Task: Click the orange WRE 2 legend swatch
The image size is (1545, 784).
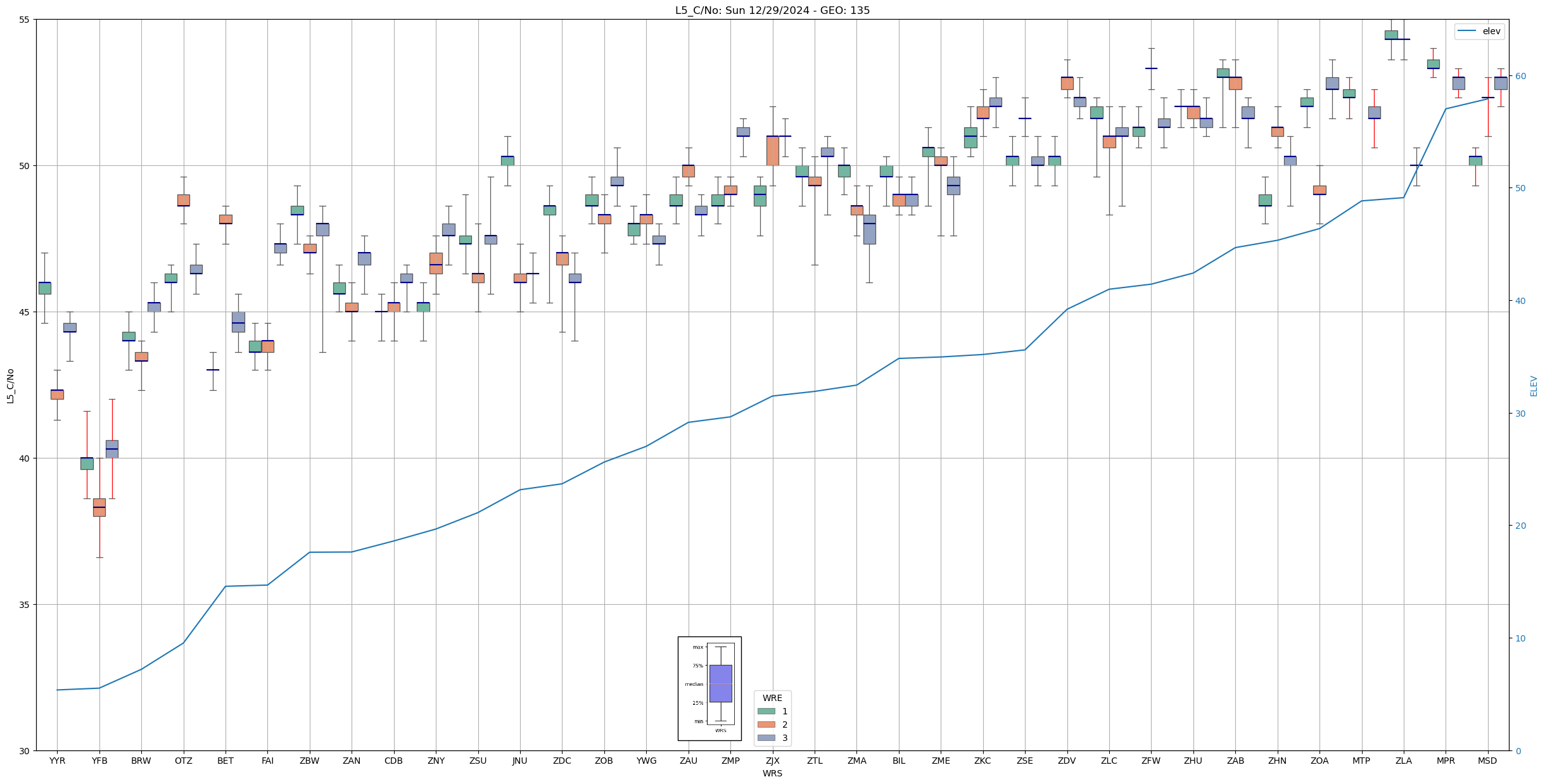Action: pos(766,724)
